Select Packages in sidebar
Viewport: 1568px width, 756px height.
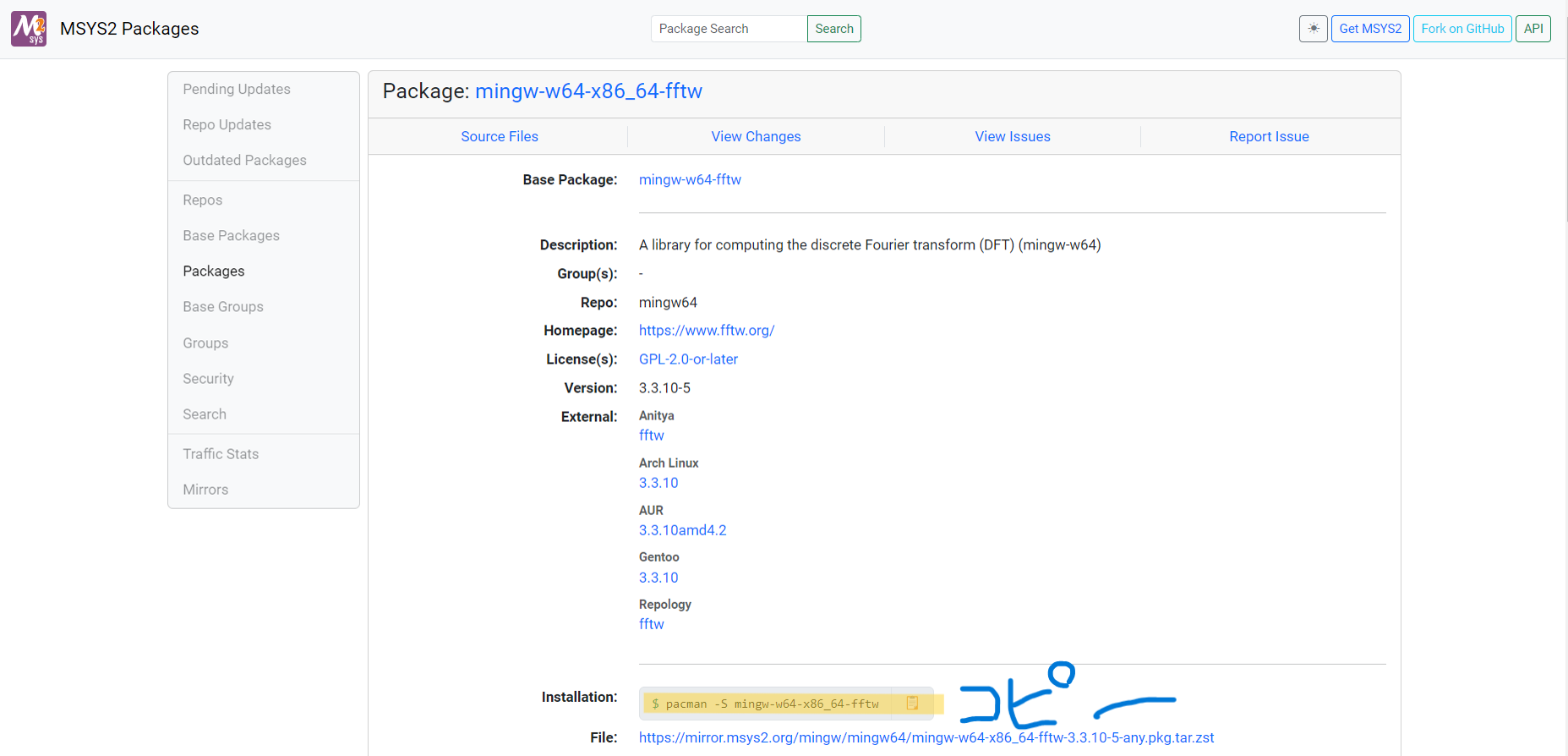[x=214, y=271]
